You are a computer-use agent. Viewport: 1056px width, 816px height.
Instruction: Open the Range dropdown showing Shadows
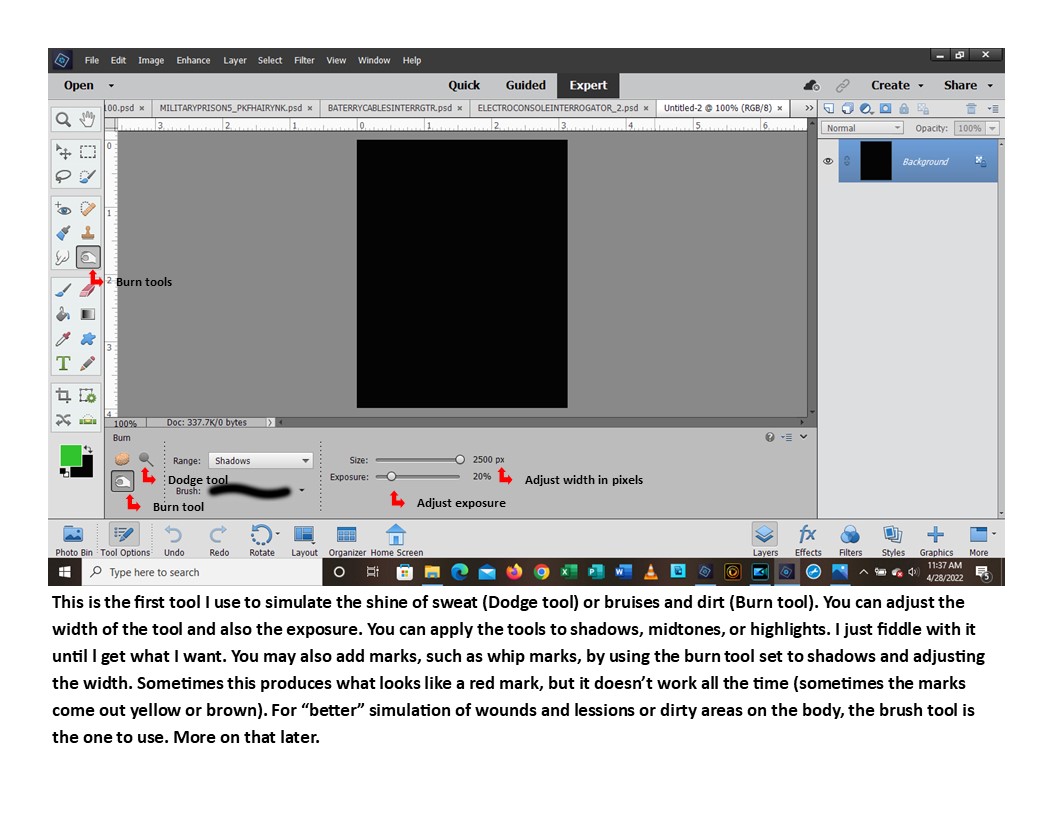point(260,461)
